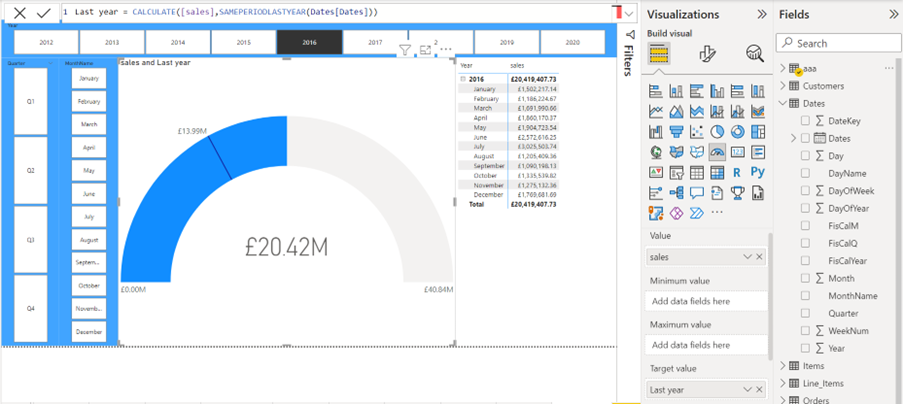Select the line chart visual
Viewport: 903px width, 404px height.
pos(655,111)
